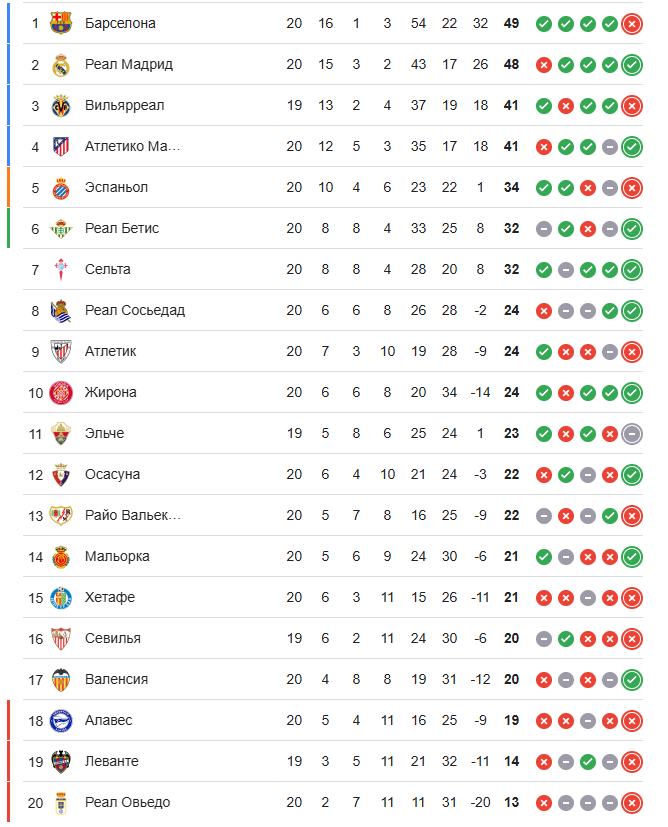Click the Валенсия crest icon
The height and width of the screenshot is (827, 668).
pyautogui.click(x=61, y=679)
